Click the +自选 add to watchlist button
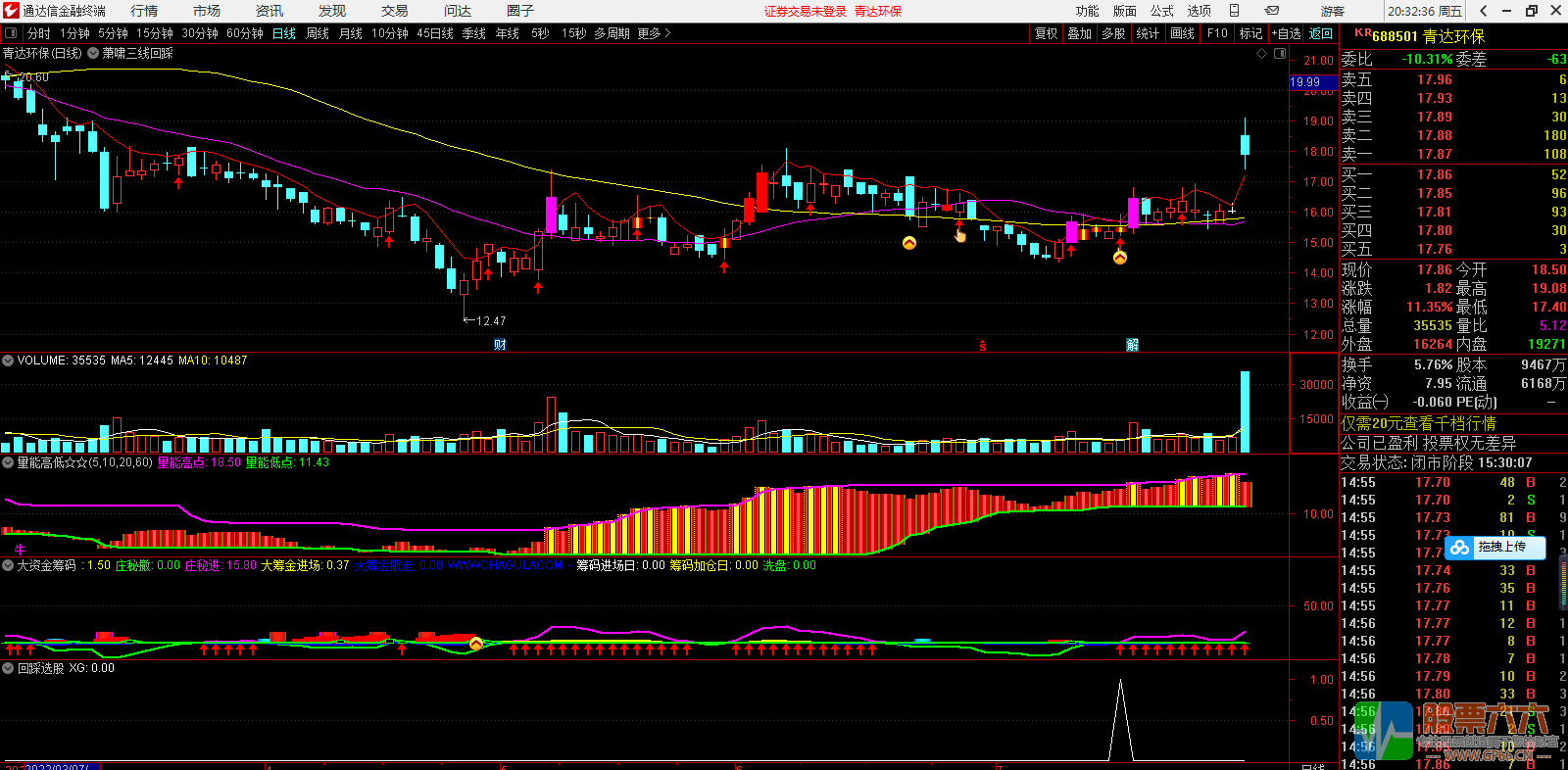This screenshot has width=1568, height=770. [x=1287, y=33]
